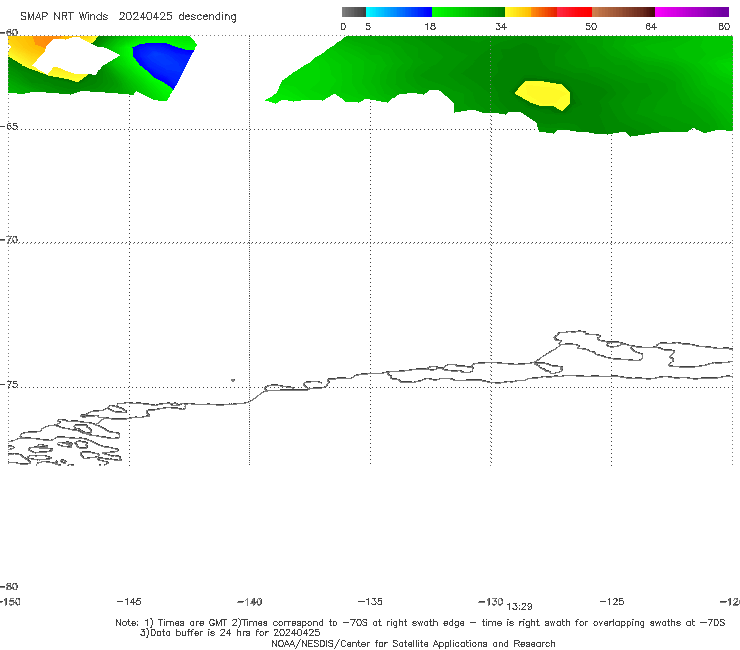Screen dimensions: 740x650
Task: Click the colorbar label '50'
Action: 591,26
